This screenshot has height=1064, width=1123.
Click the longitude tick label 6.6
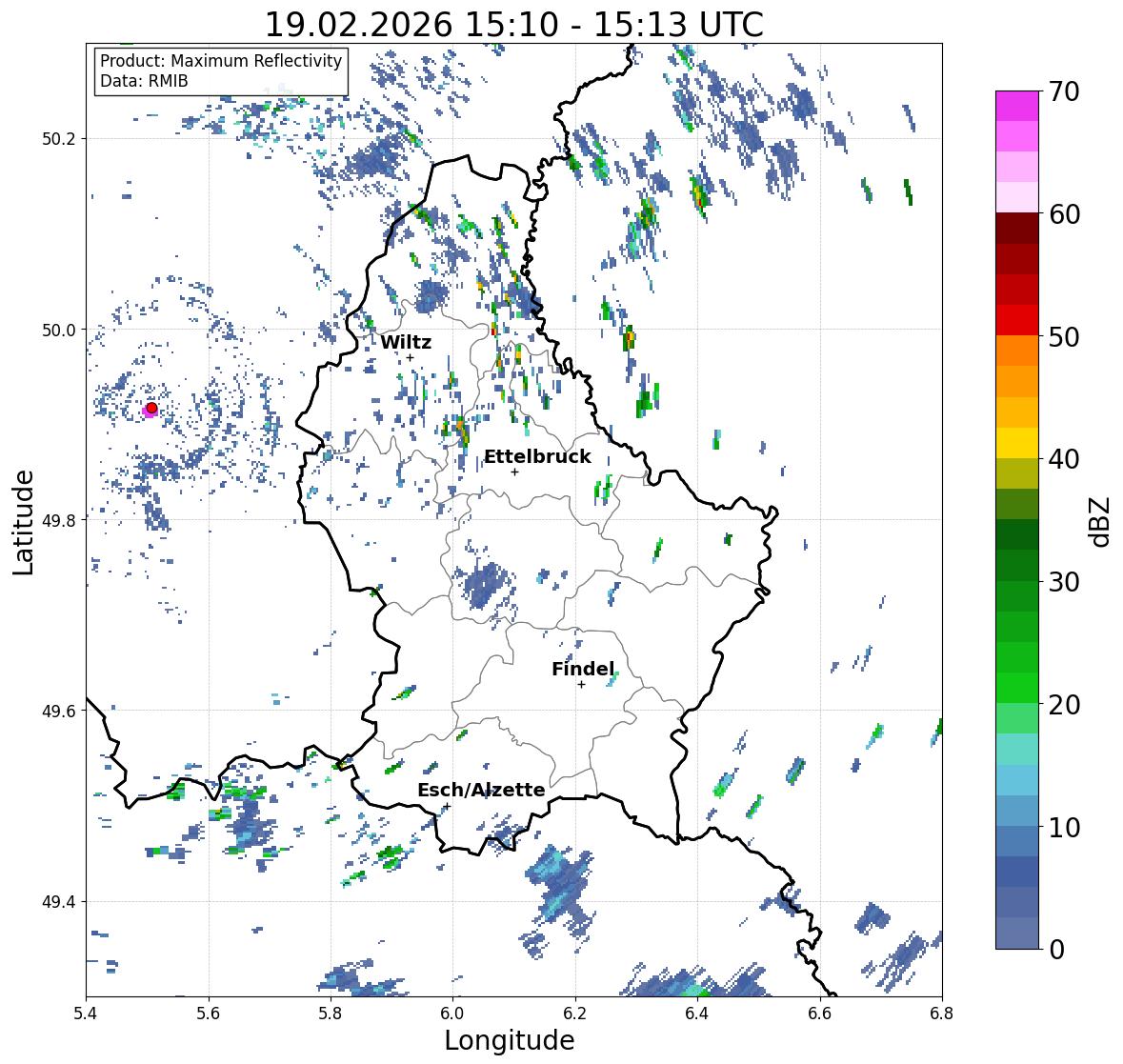point(819,1013)
